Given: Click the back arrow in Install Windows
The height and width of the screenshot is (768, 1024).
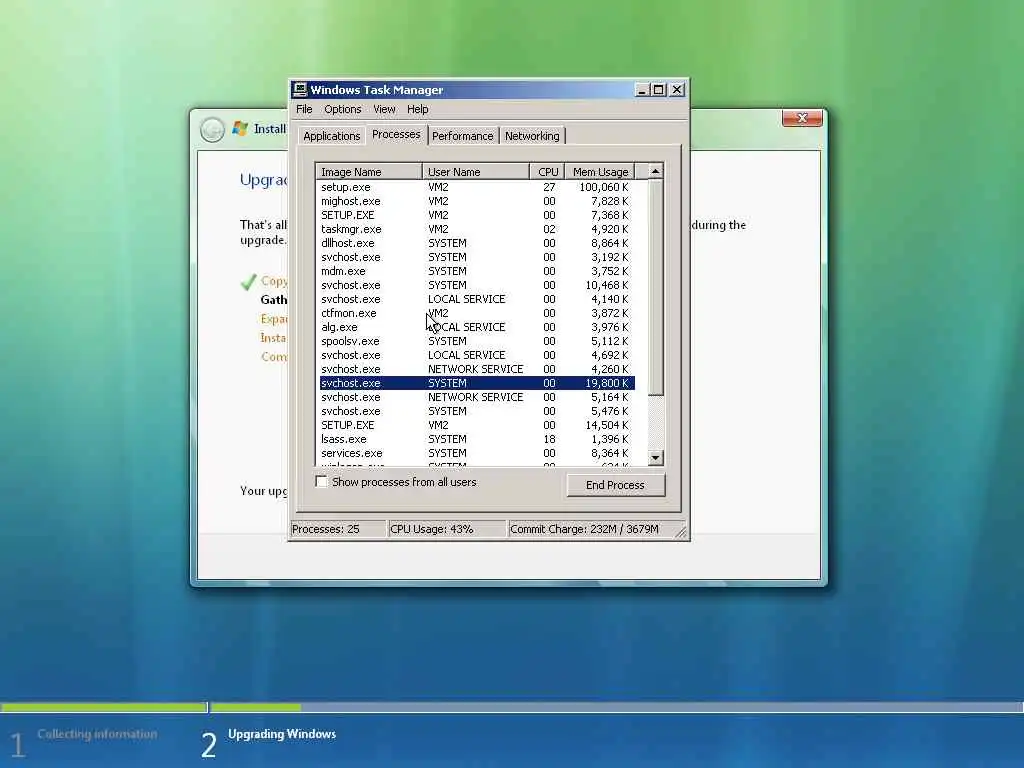Looking at the screenshot, I should [x=212, y=129].
